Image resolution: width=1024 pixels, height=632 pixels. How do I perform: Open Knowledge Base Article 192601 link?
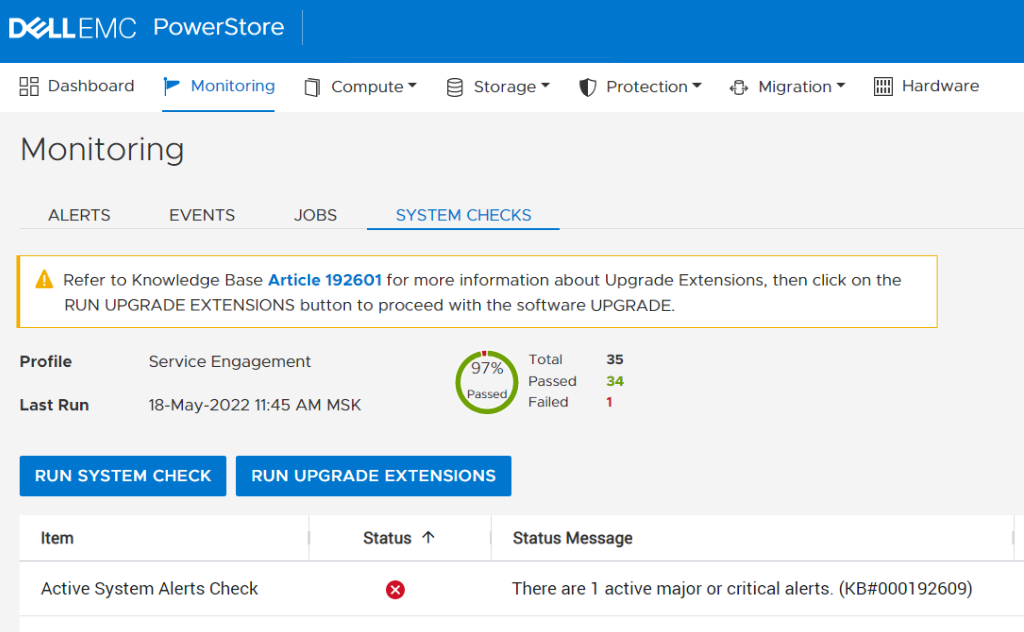coord(325,280)
